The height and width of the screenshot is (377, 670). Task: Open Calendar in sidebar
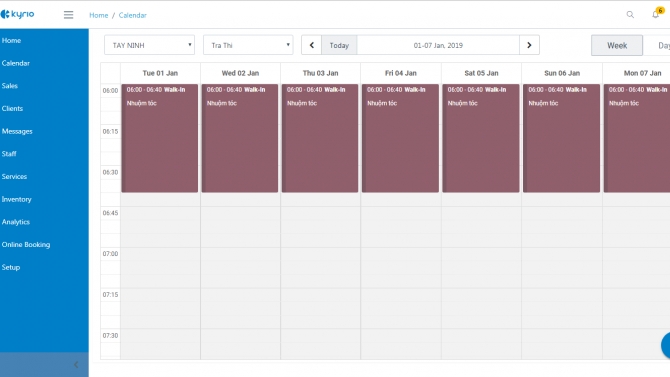(15, 63)
